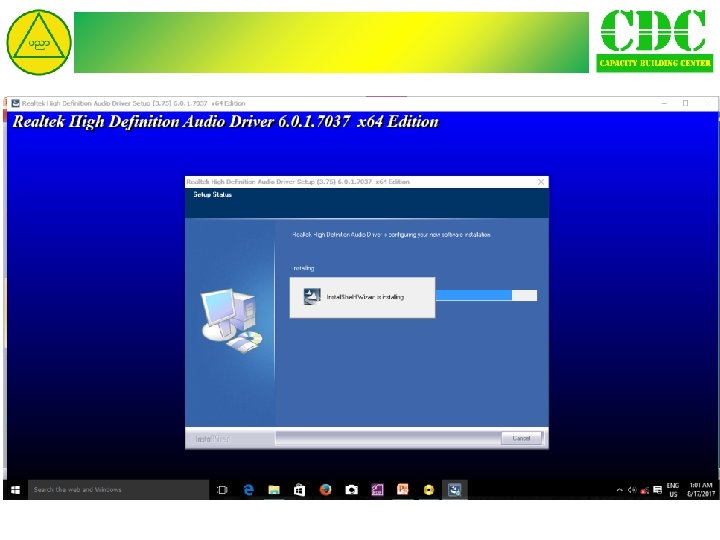720x540 pixels.
Task: Click the "Installing" status label
Action: pos(304,268)
